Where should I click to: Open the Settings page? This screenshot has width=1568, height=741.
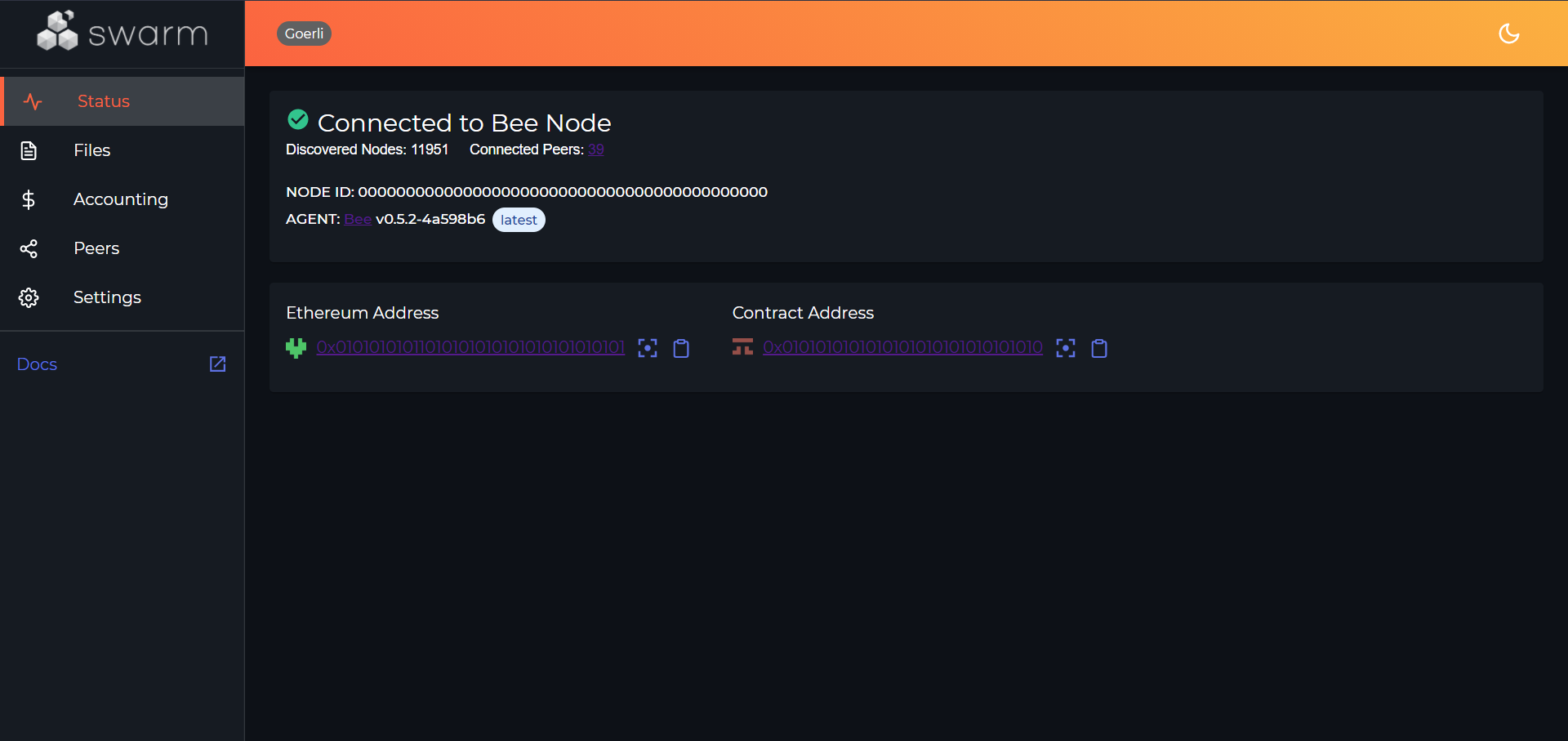[x=122, y=297]
